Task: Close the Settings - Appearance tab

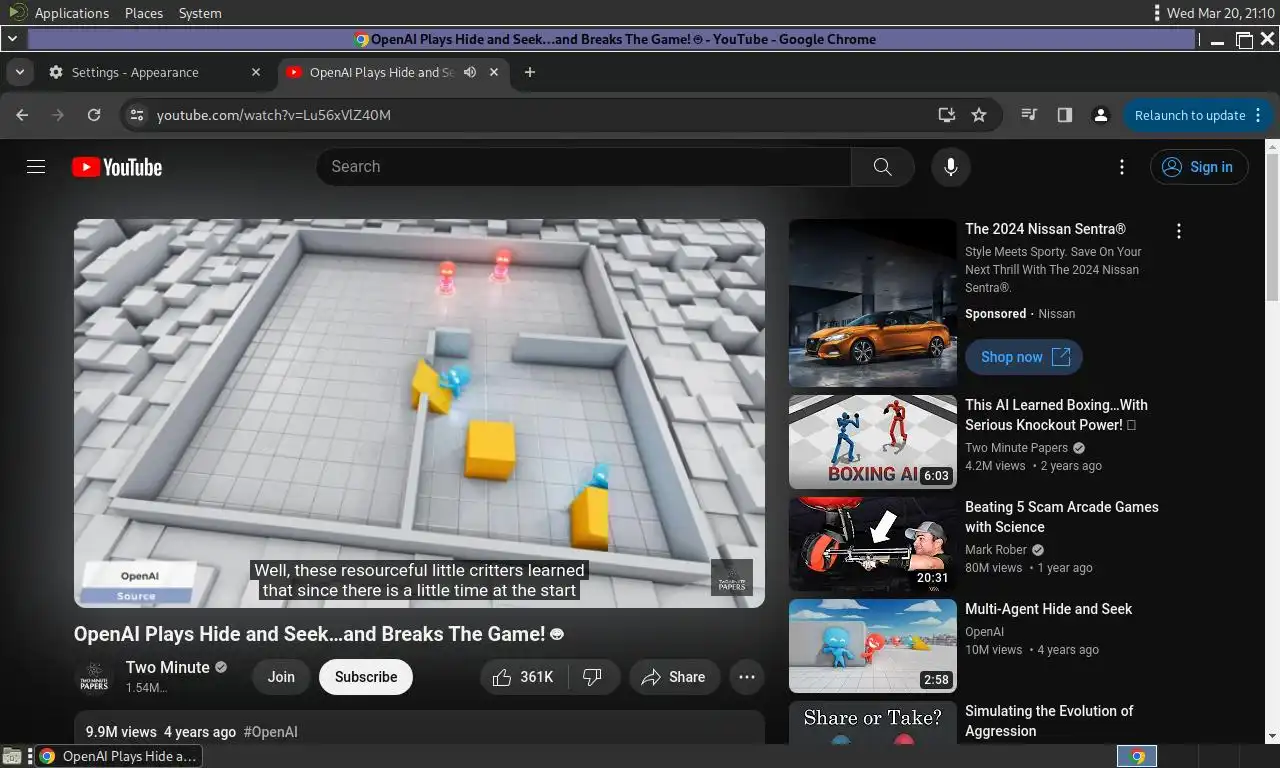Action: tap(255, 72)
